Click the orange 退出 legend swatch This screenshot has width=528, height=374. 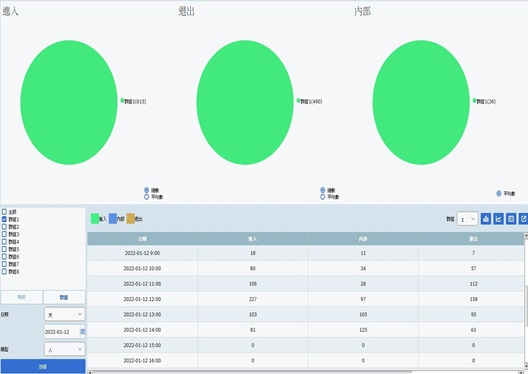pos(131,219)
